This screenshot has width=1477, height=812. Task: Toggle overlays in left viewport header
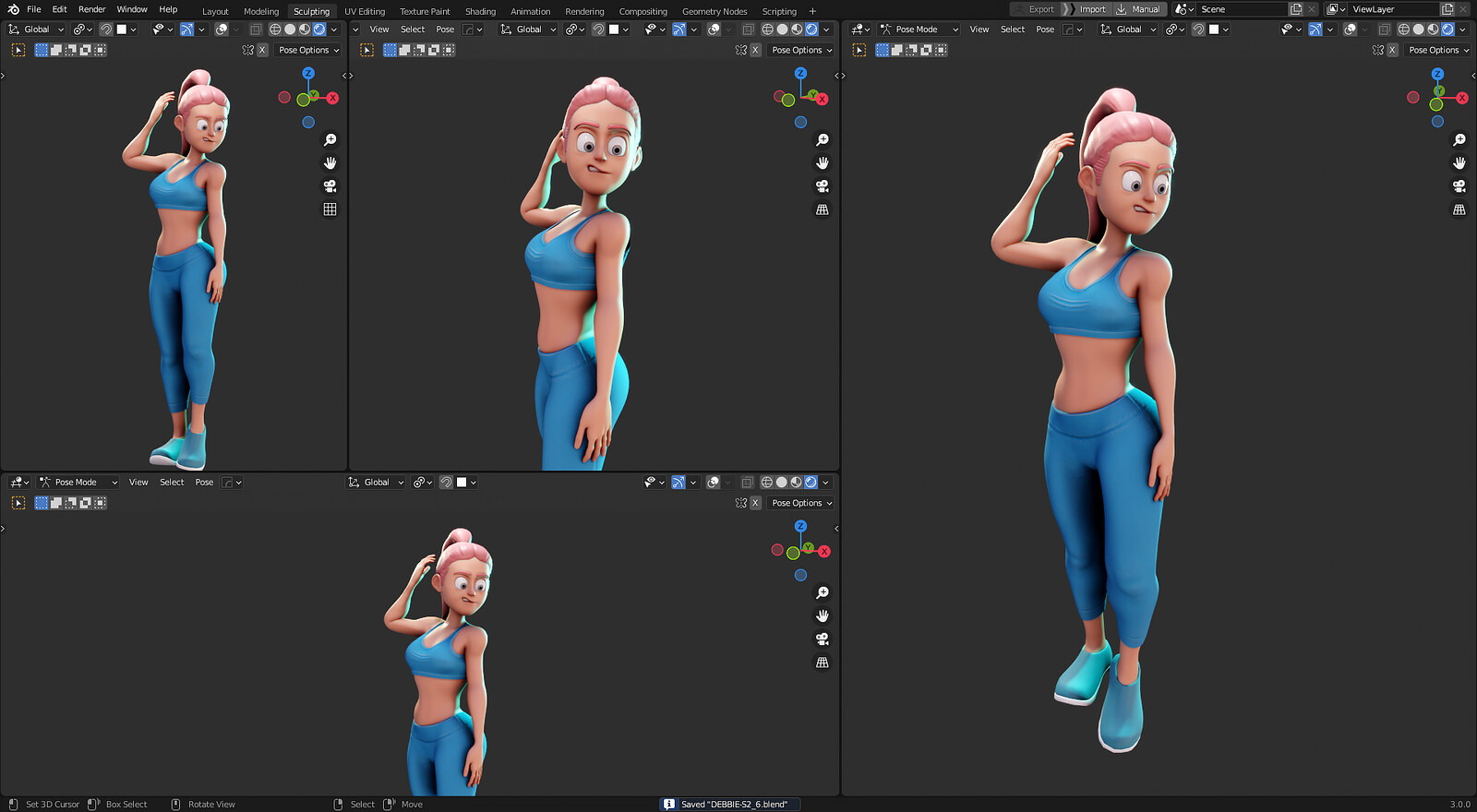click(222, 30)
